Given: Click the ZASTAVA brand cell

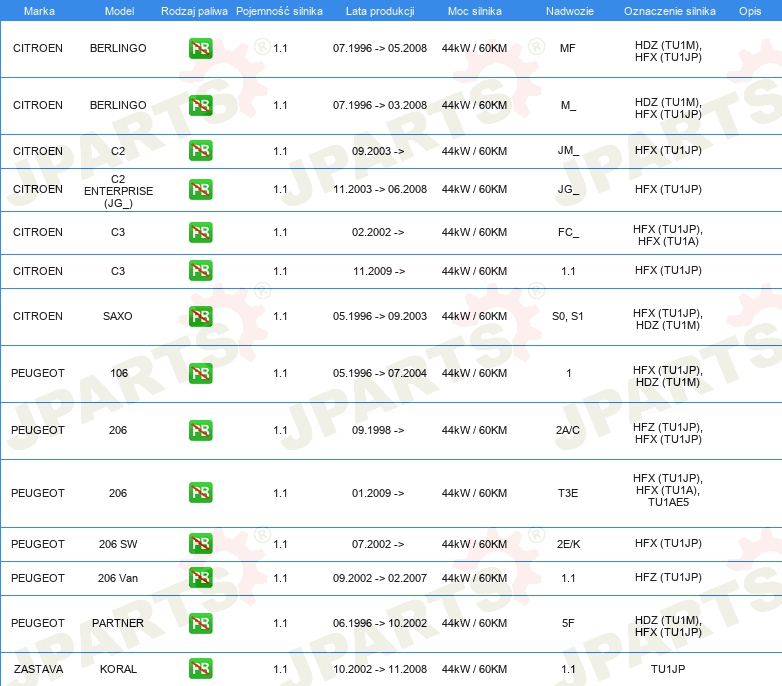Looking at the screenshot, I should click(38, 668).
